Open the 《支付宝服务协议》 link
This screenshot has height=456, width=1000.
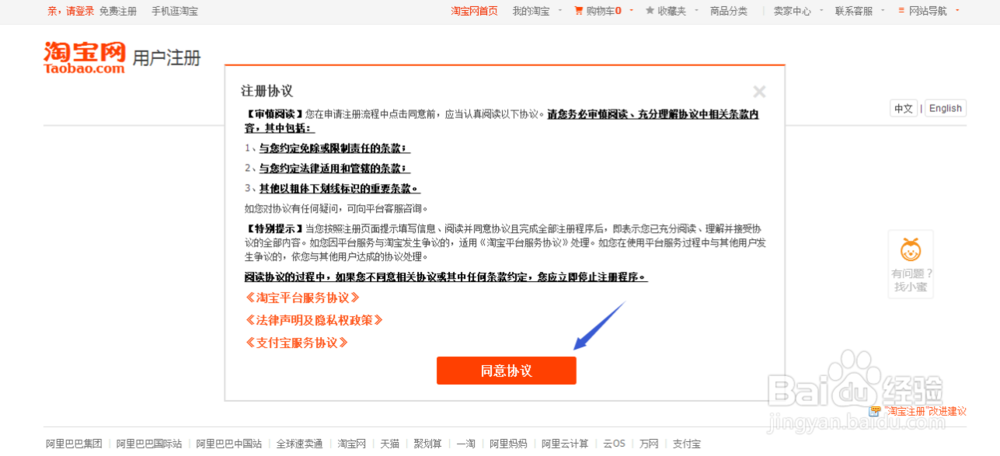click(297, 342)
